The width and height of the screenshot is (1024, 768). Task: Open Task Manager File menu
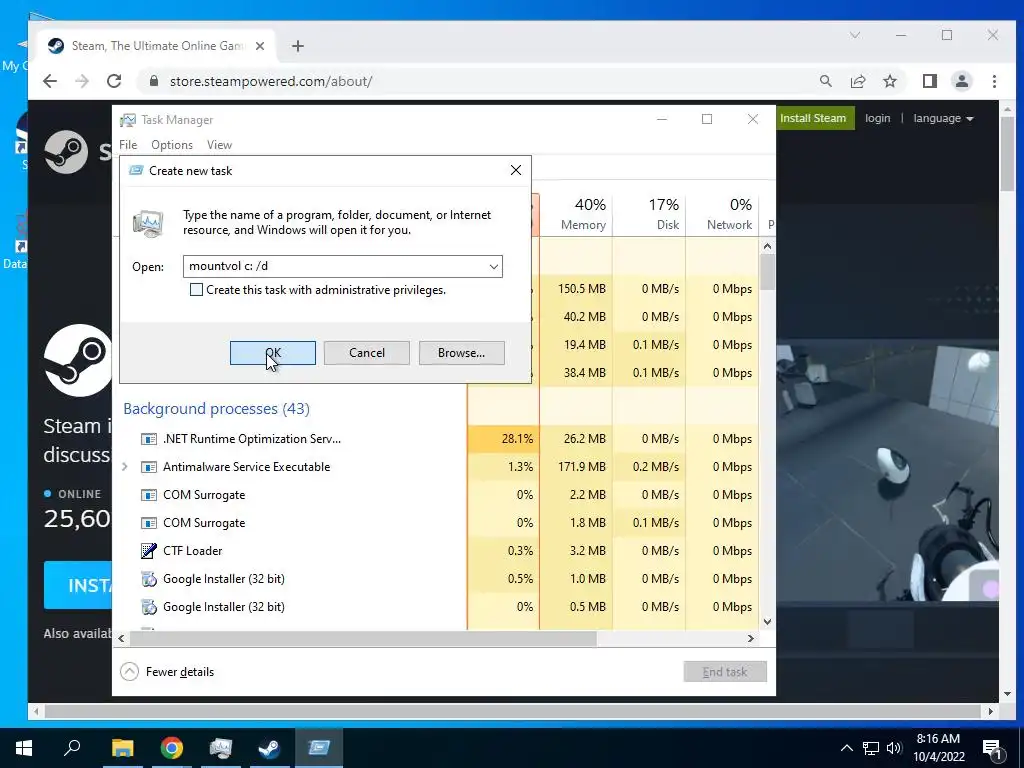128,145
